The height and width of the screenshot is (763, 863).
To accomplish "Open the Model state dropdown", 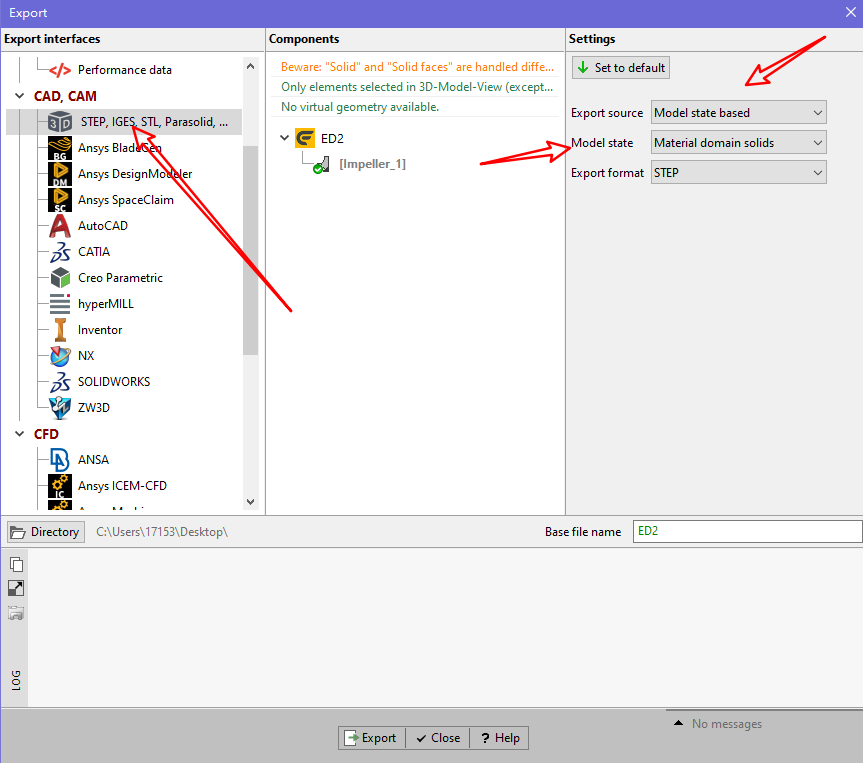I will [739, 143].
